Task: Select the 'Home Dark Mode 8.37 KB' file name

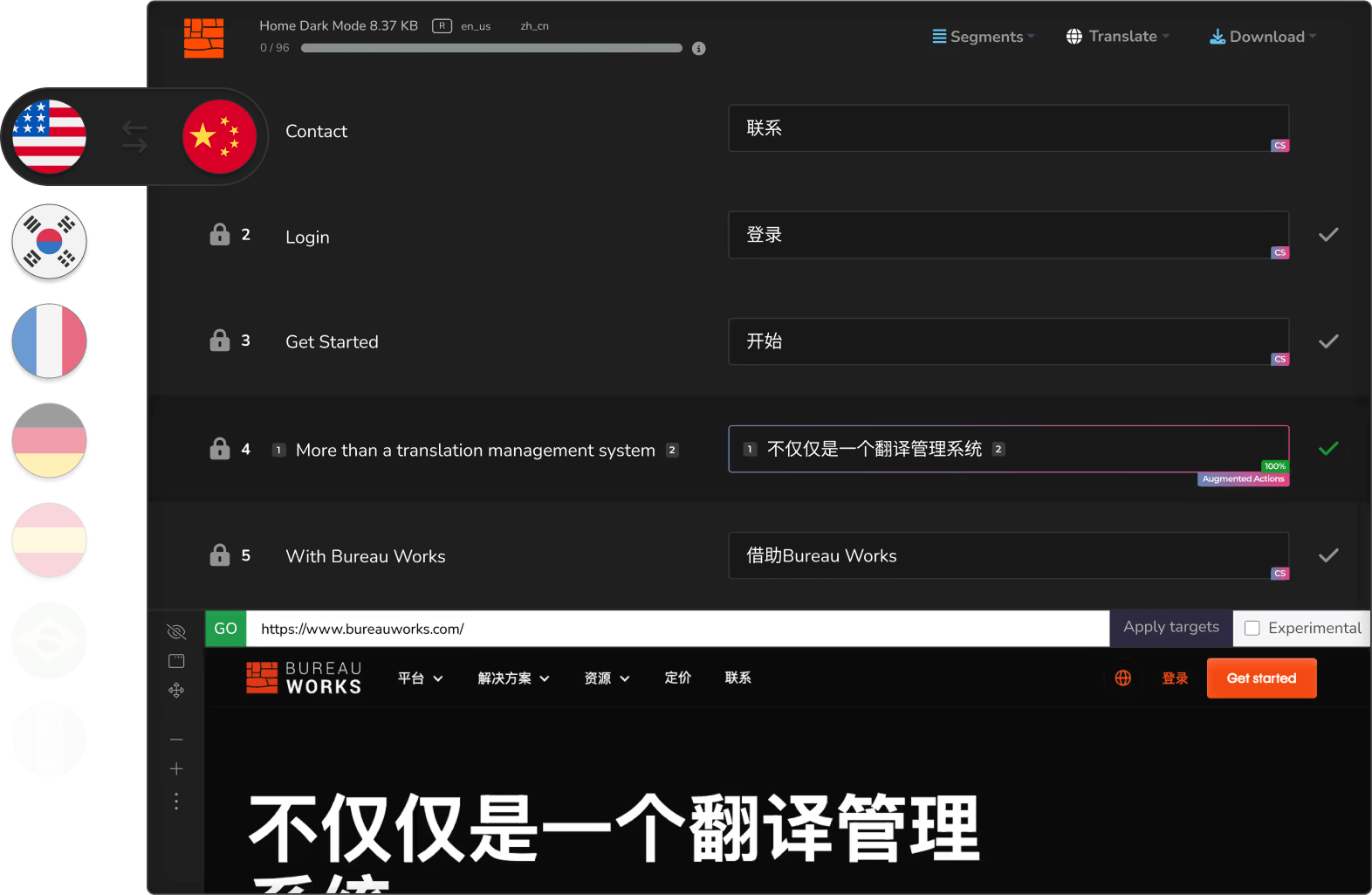Action: [339, 26]
